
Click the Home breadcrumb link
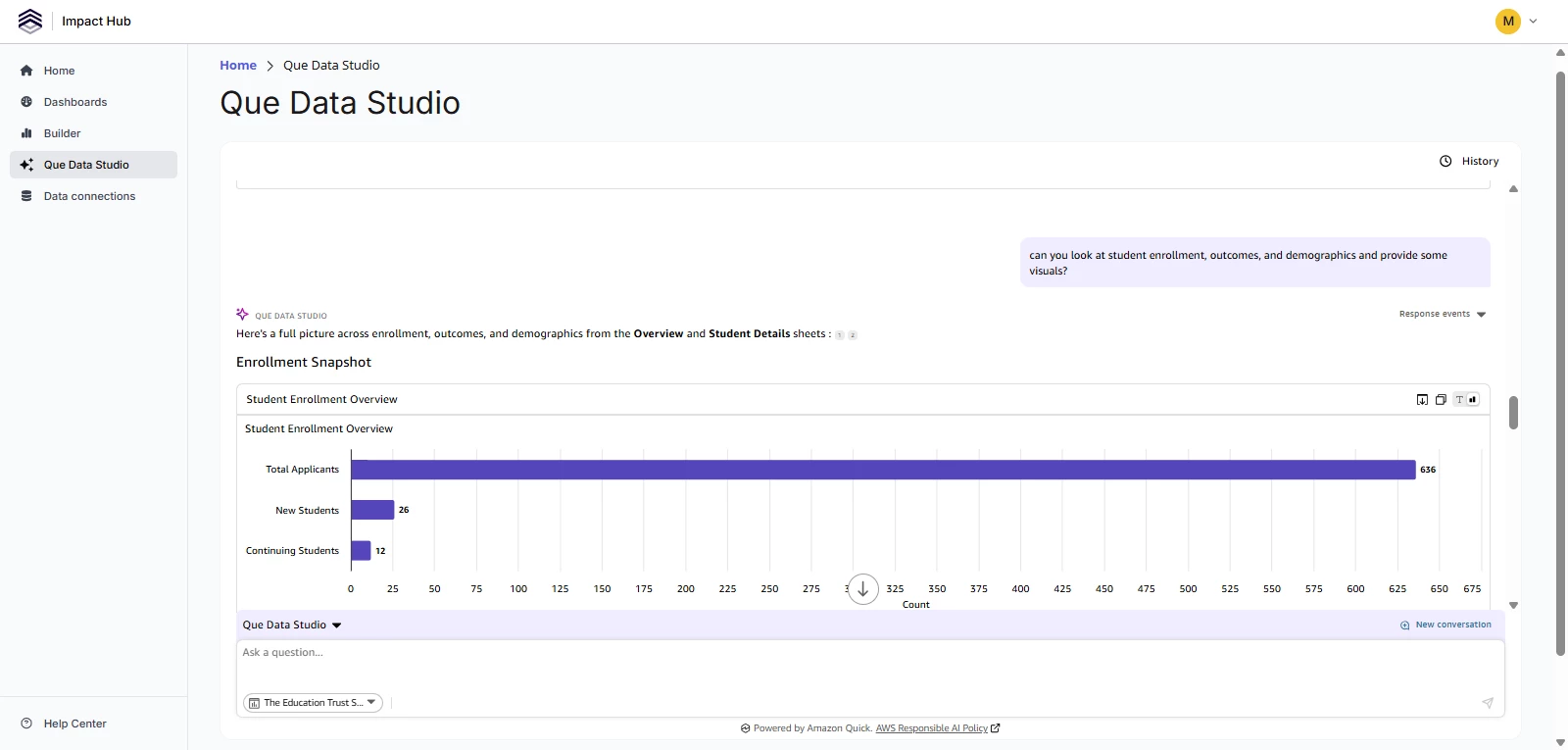point(238,66)
